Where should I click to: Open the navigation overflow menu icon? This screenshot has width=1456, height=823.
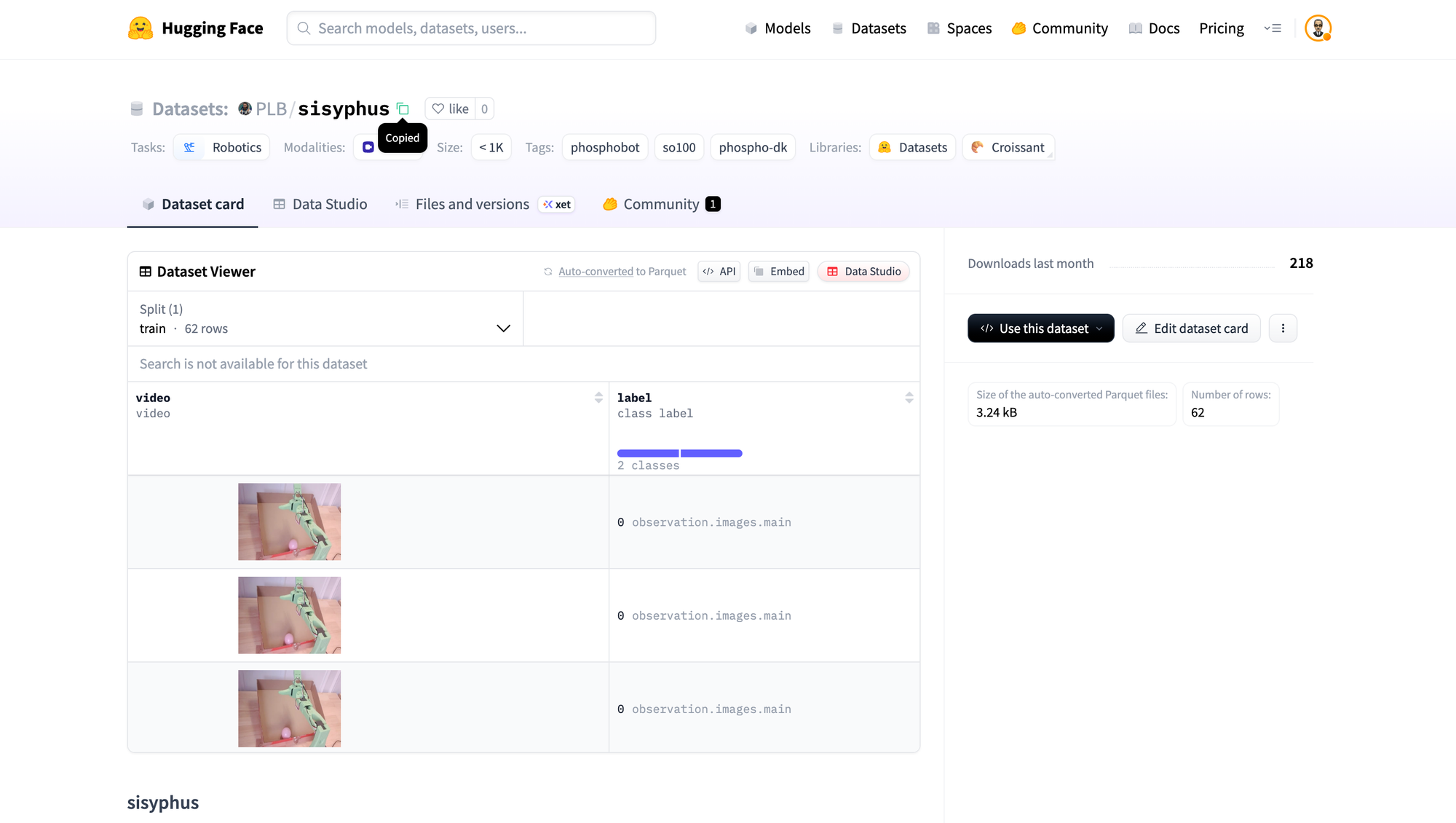(x=1273, y=28)
